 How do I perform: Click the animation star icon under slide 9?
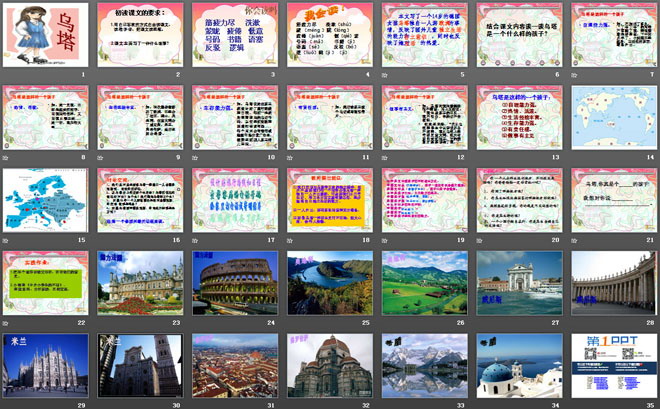tap(100, 158)
